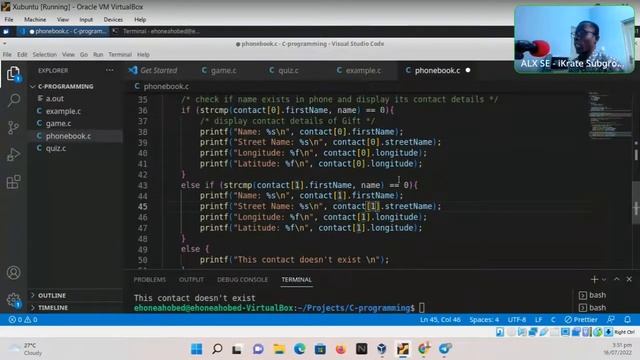Open the Extensions view
640x360 pixels.
click(x=13, y=182)
